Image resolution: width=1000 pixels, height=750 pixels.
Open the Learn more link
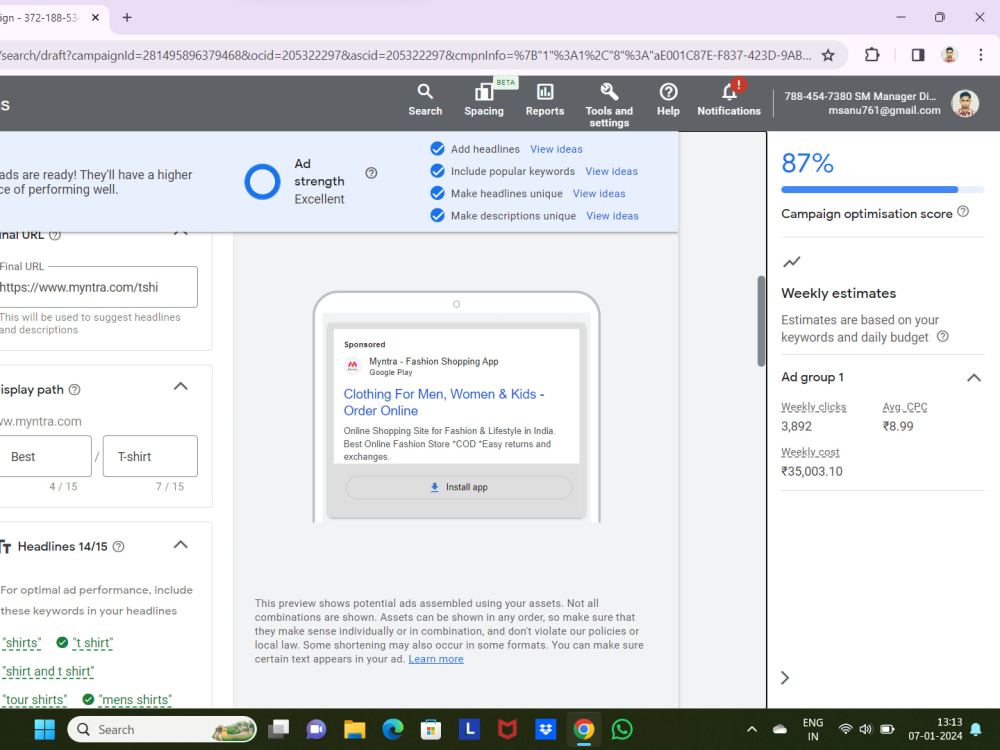[x=436, y=659]
